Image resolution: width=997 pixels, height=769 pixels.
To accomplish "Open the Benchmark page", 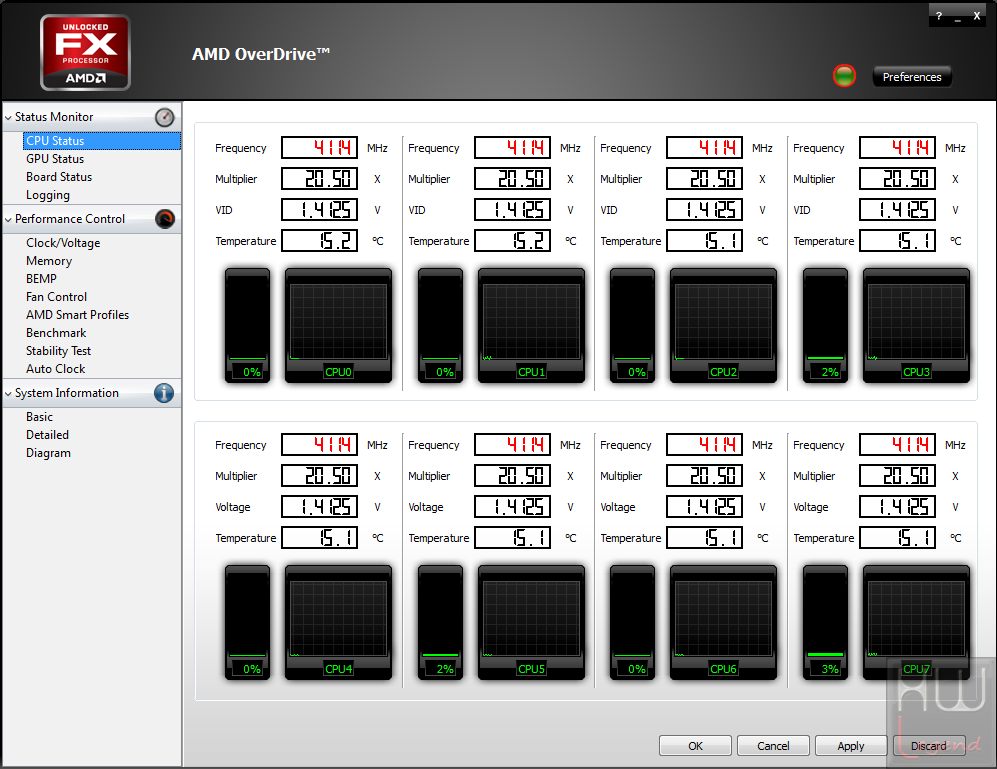I will tap(56, 333).
